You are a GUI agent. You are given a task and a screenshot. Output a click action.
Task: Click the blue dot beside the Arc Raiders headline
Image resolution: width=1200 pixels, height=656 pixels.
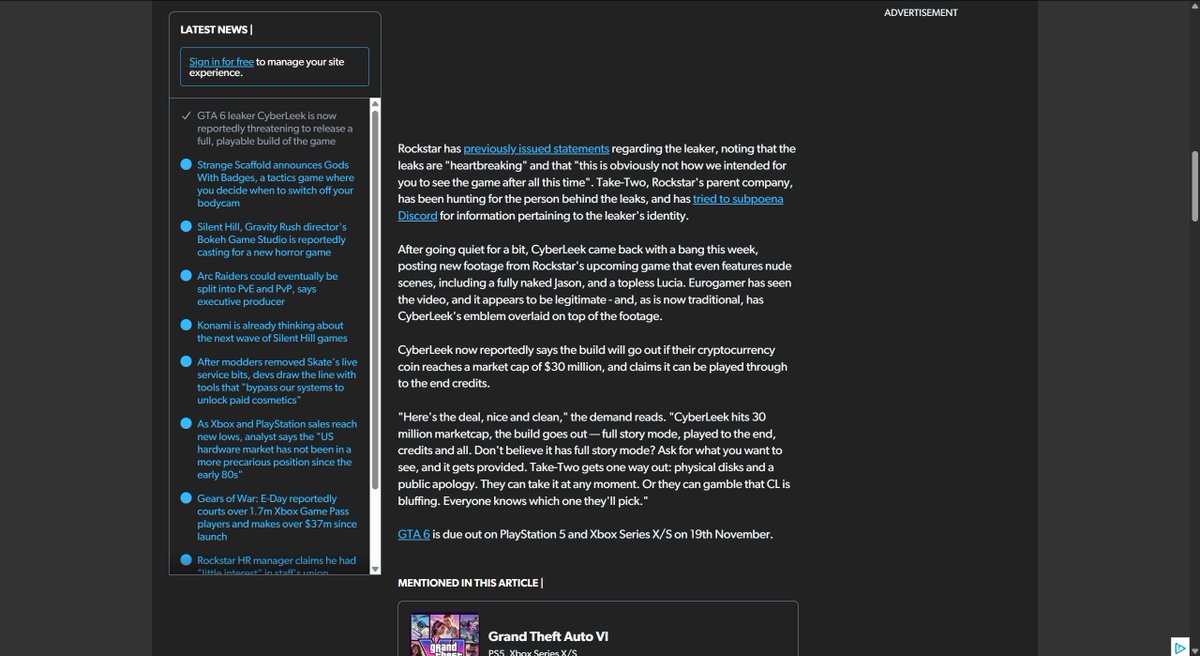(186, 276)
